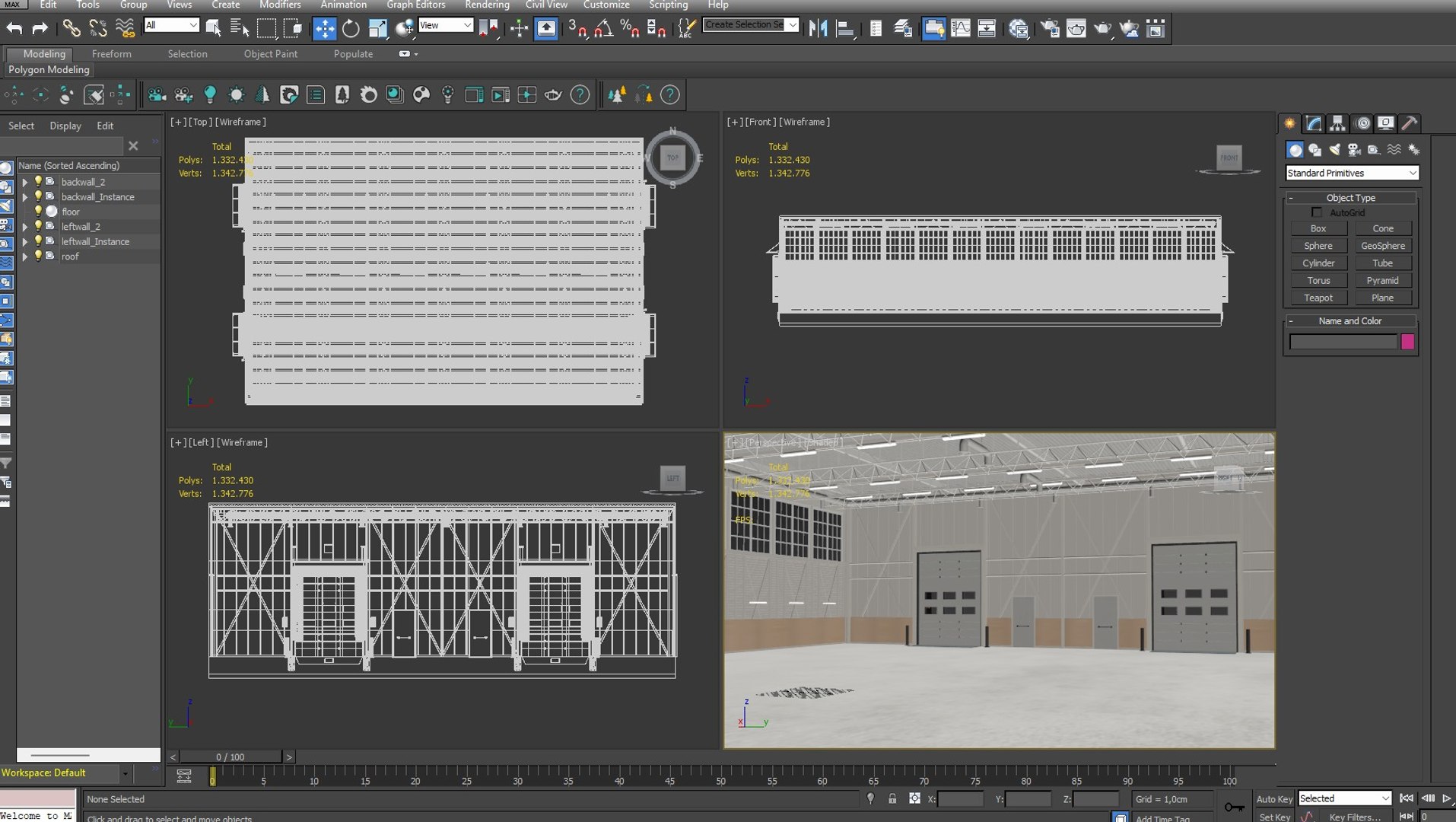Toggle visibility bulb of leftwall_Instance

[x=38, y=241]
